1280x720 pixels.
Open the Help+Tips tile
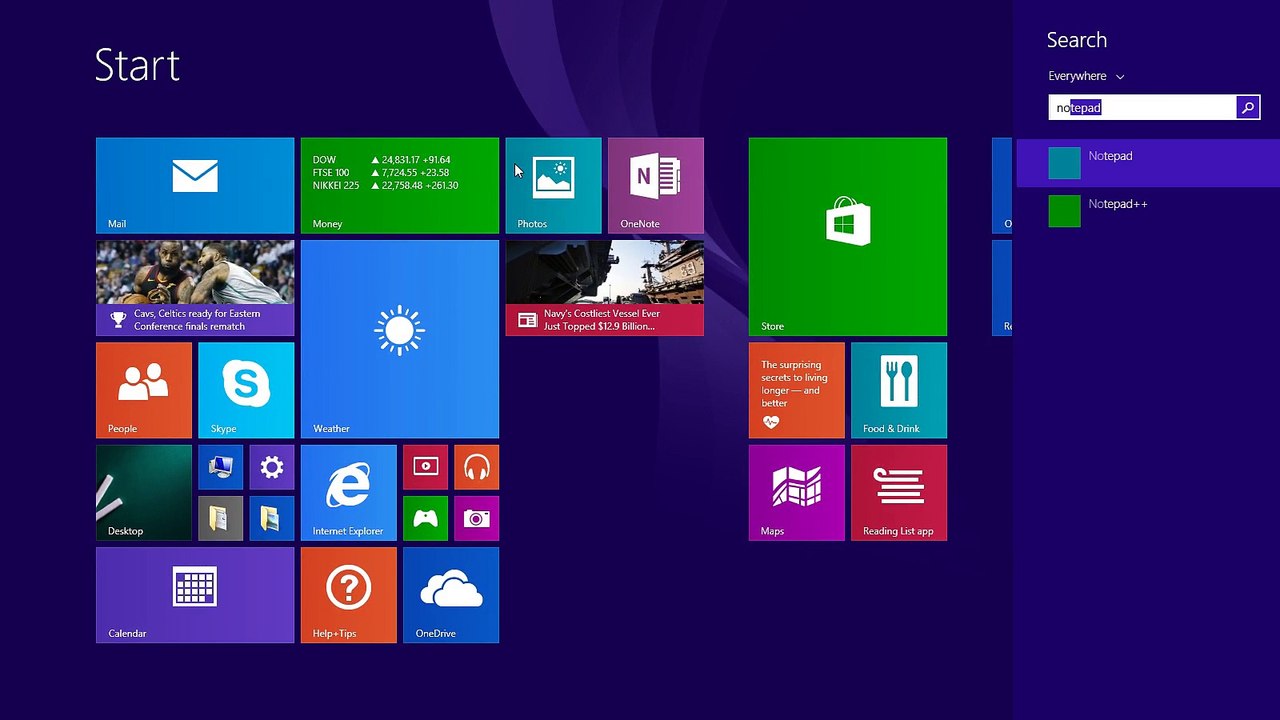pos(349,595)
